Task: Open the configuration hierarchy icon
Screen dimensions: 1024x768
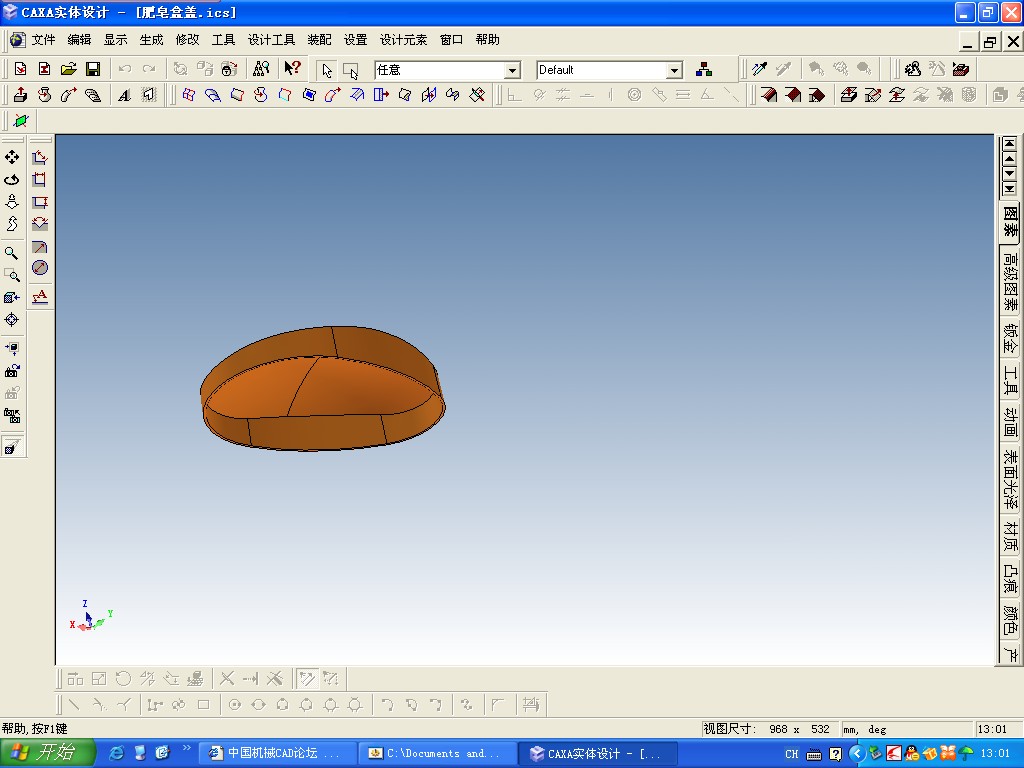Action: click(704, 69)
